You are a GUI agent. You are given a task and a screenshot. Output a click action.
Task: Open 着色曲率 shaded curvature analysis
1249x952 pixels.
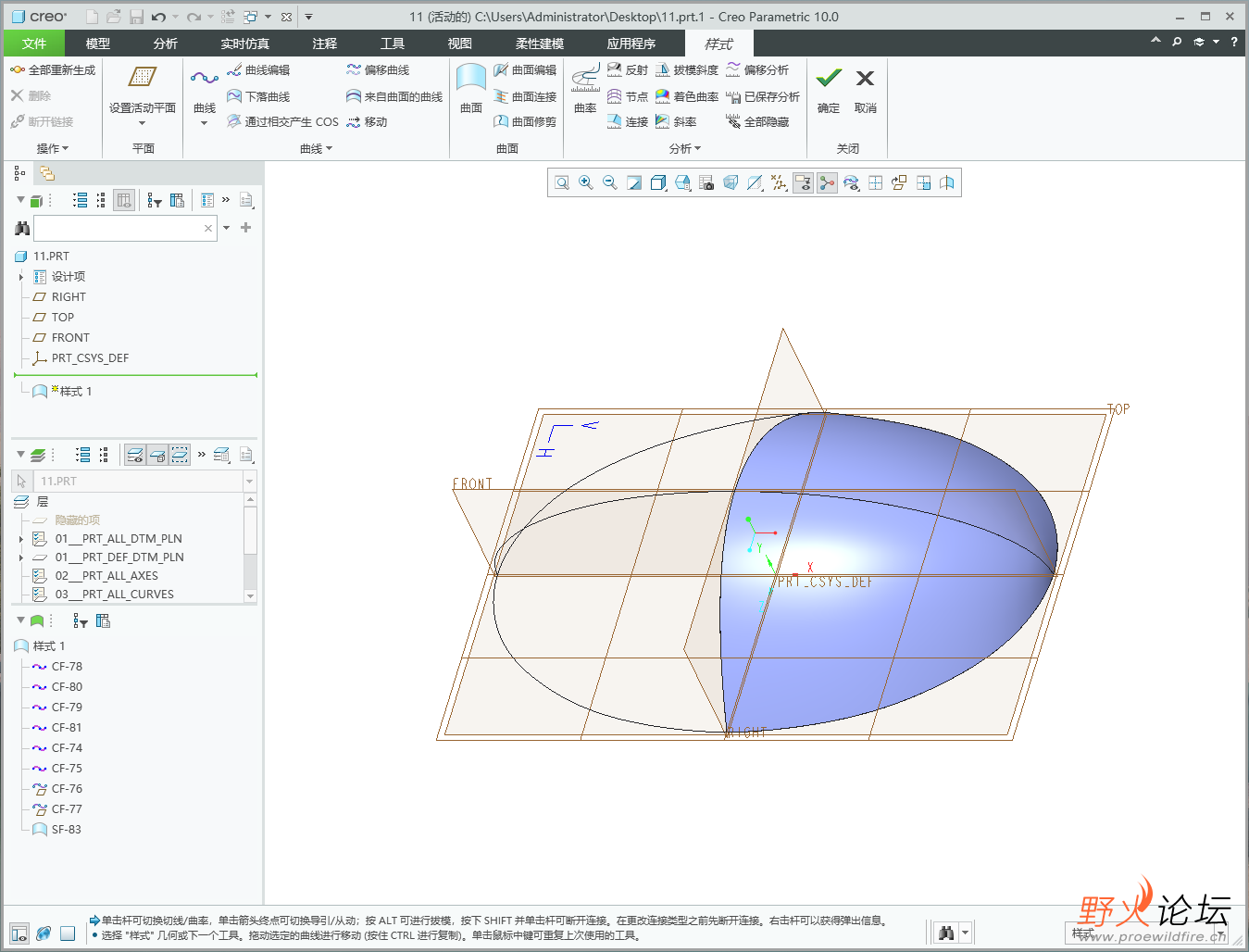(687, 96)
